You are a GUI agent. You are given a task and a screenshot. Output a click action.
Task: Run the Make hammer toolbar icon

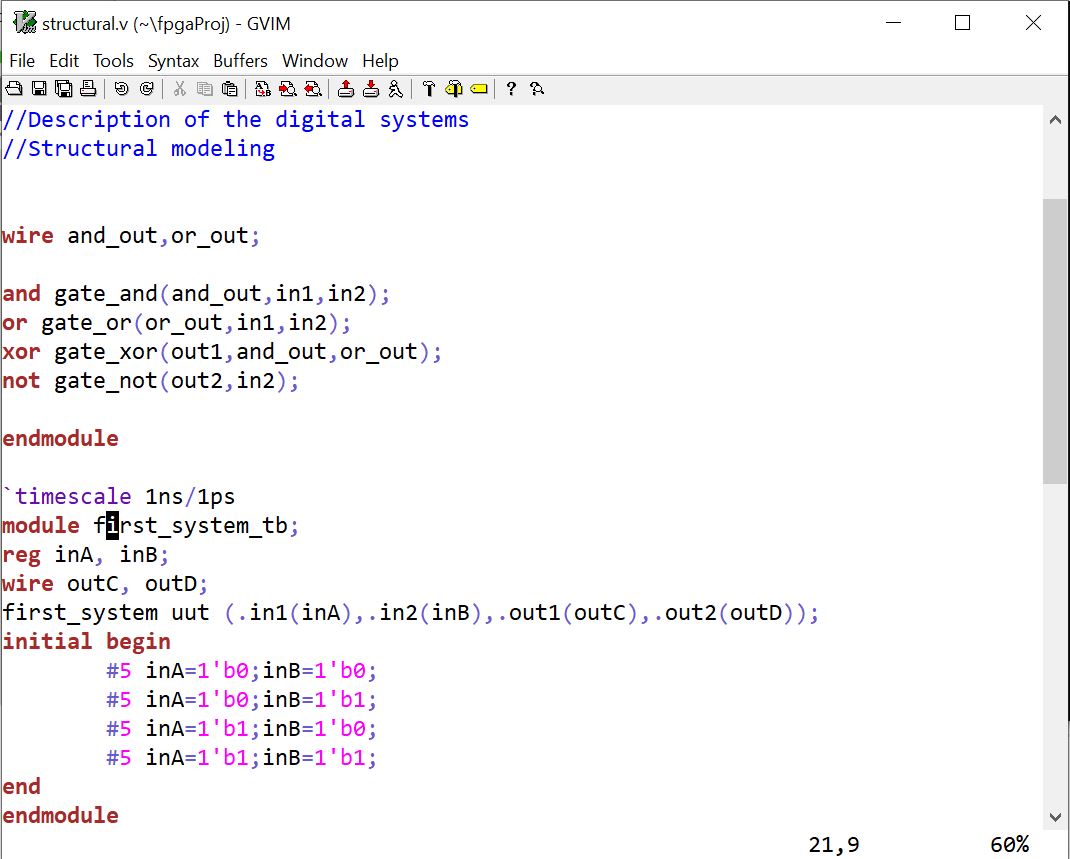pos(428,89)
